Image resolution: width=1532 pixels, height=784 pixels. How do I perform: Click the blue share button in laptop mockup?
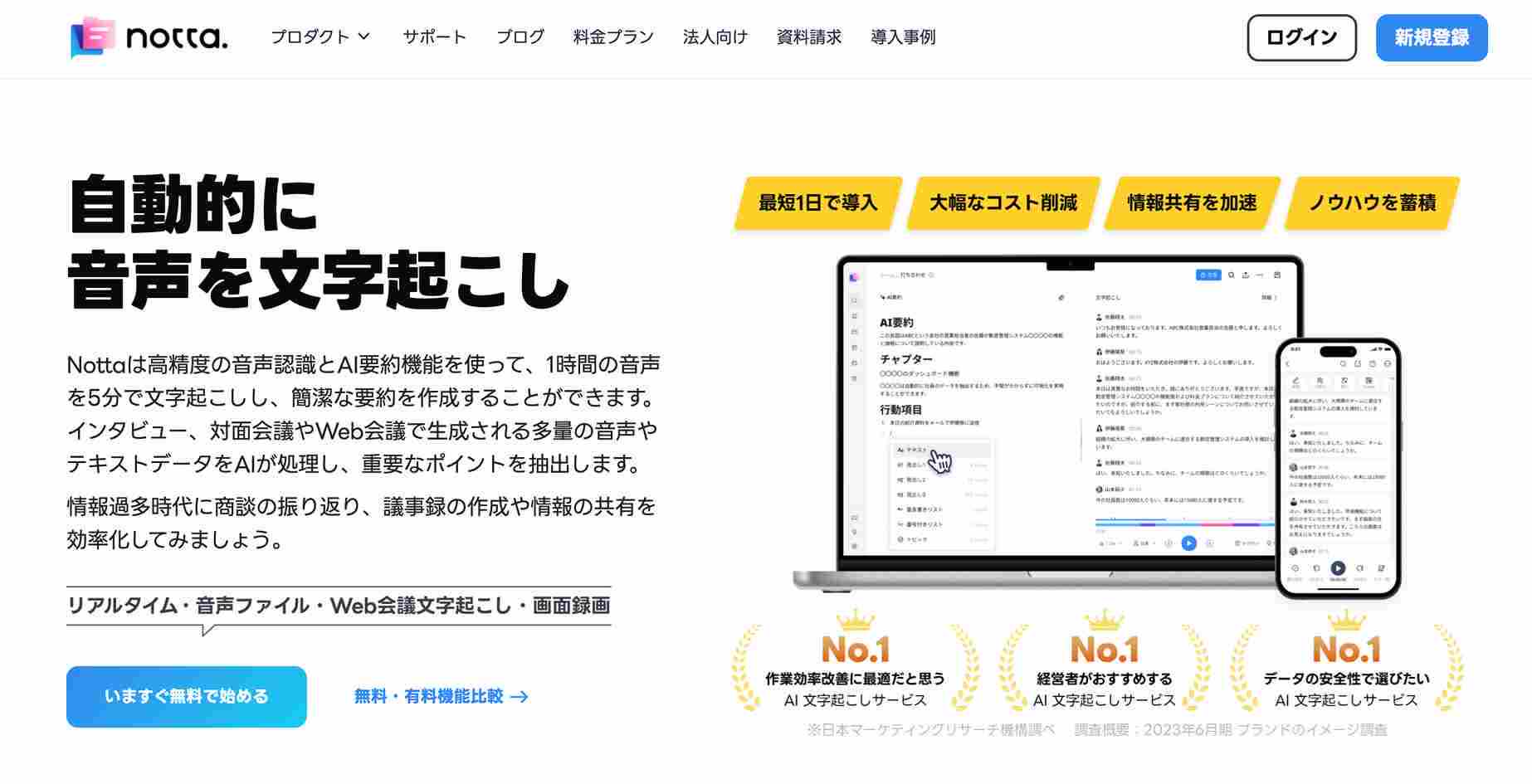click(x=1208, y=275)
